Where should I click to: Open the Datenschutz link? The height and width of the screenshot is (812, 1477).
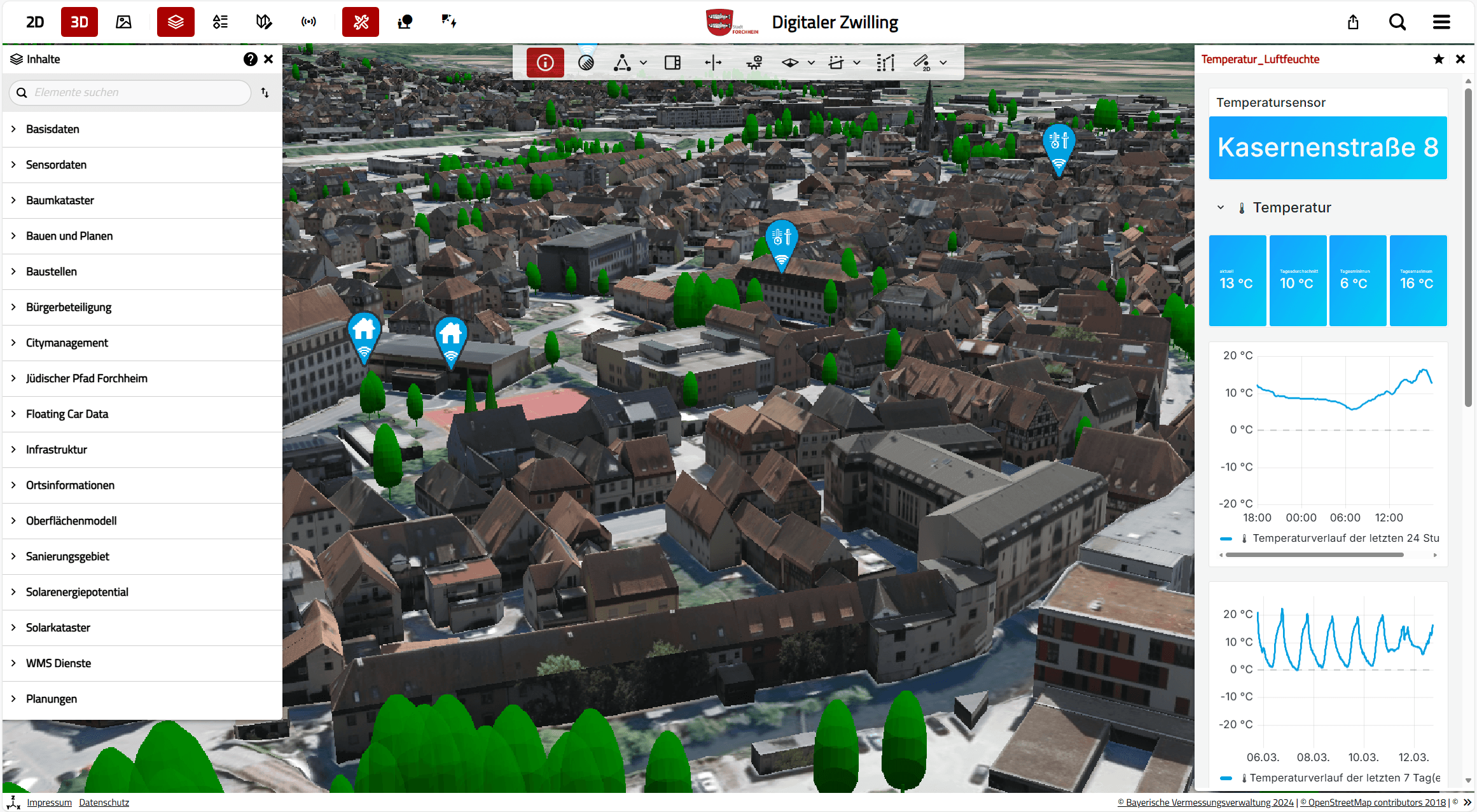(104, 802)
